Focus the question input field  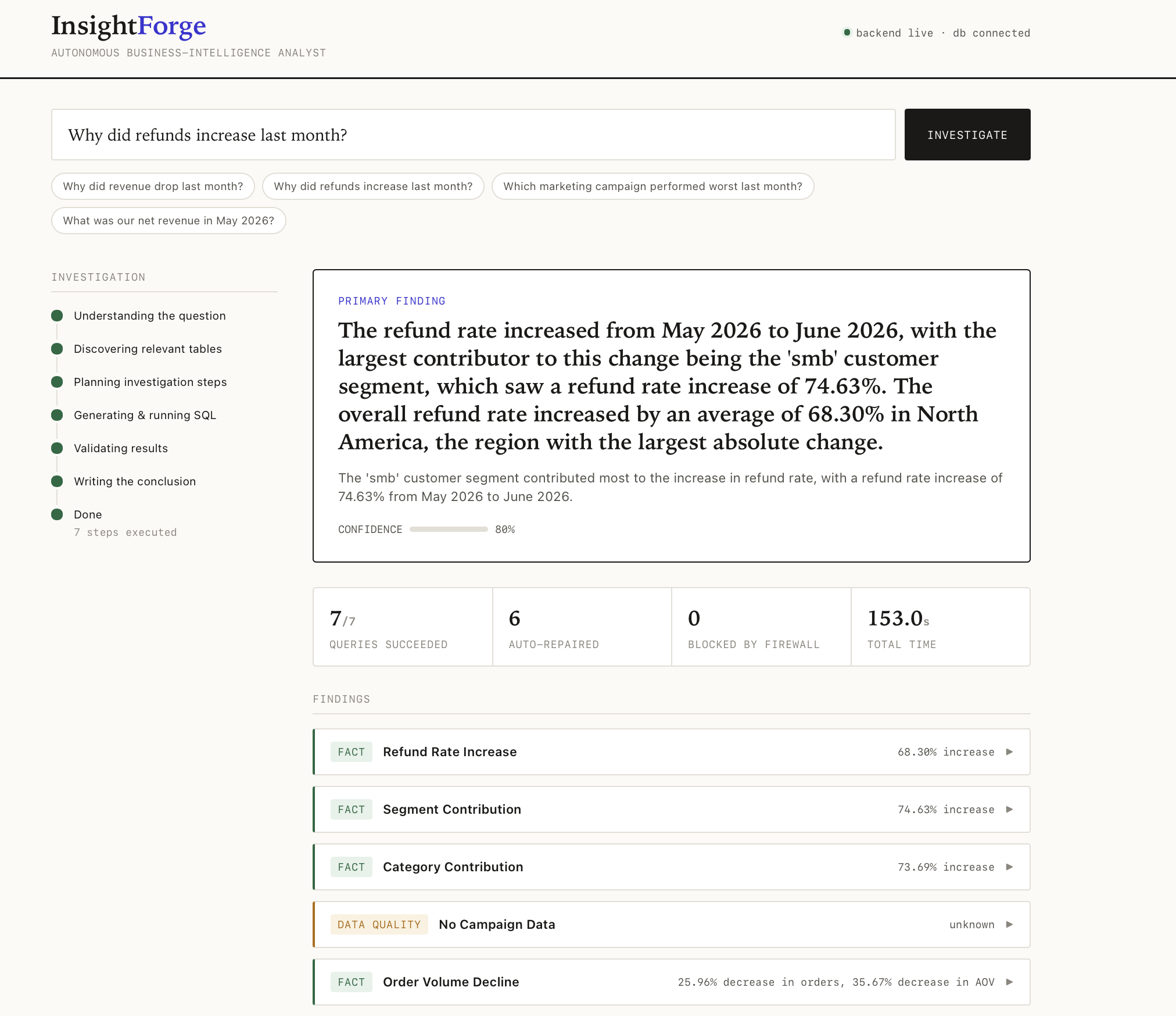point(474,134)
